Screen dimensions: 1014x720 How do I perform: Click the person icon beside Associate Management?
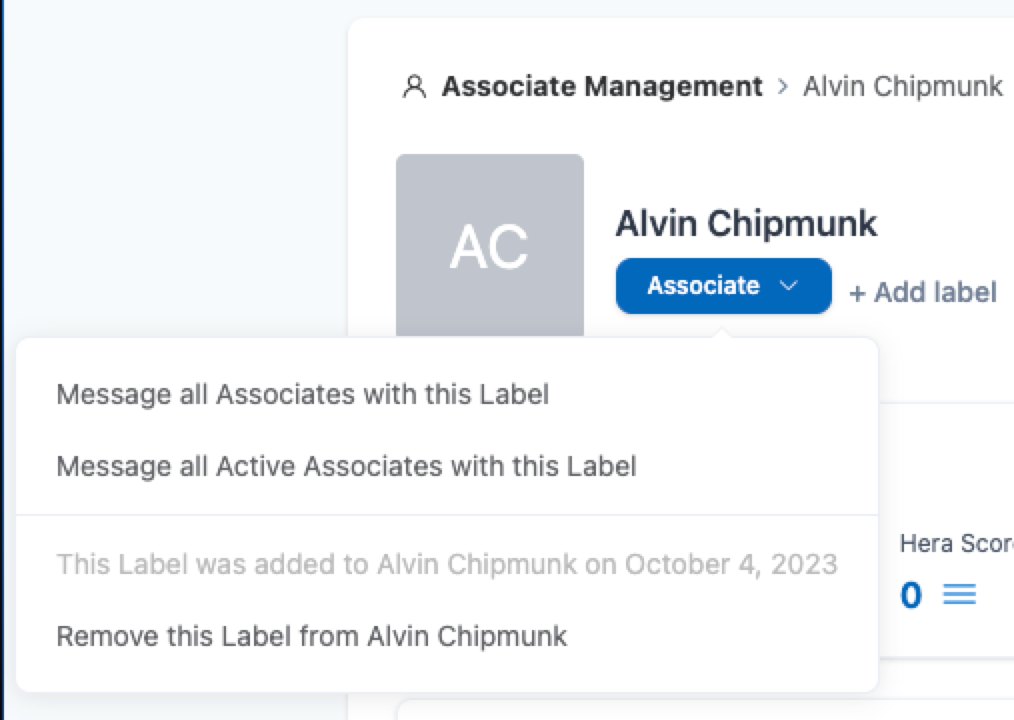click(x=413, y=87)
